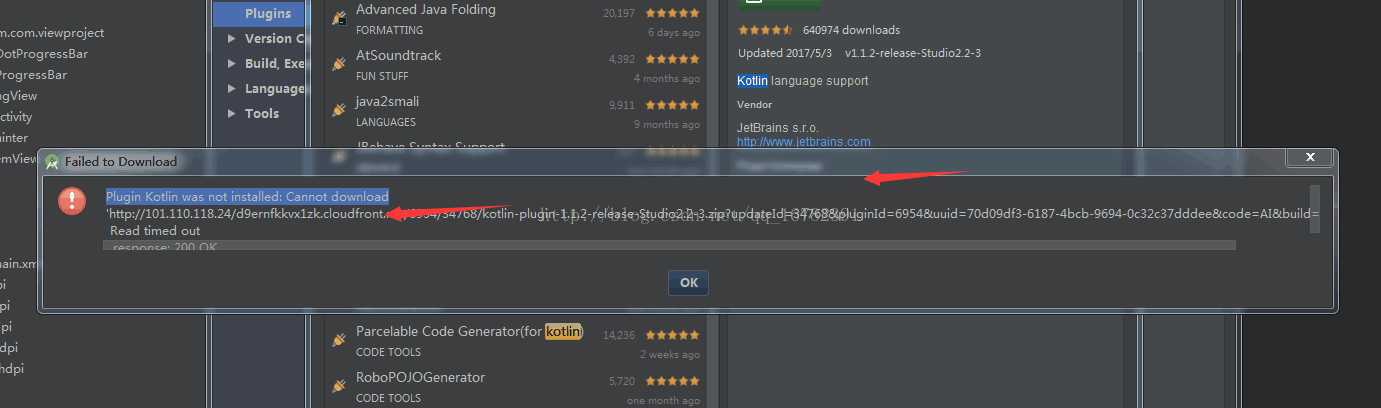Select the Tools settings category
Screen dimensions: 1381x408
pos(262,113)
